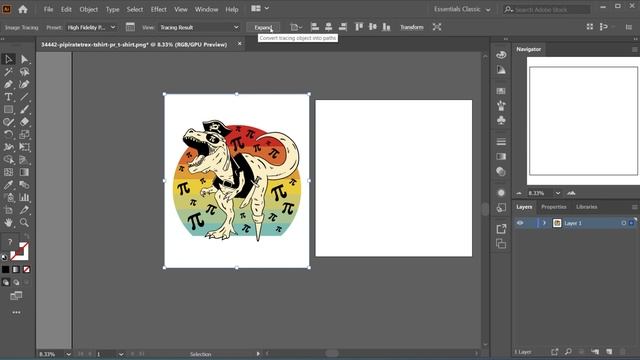Align selection to horizontal left

click(315, 27)
